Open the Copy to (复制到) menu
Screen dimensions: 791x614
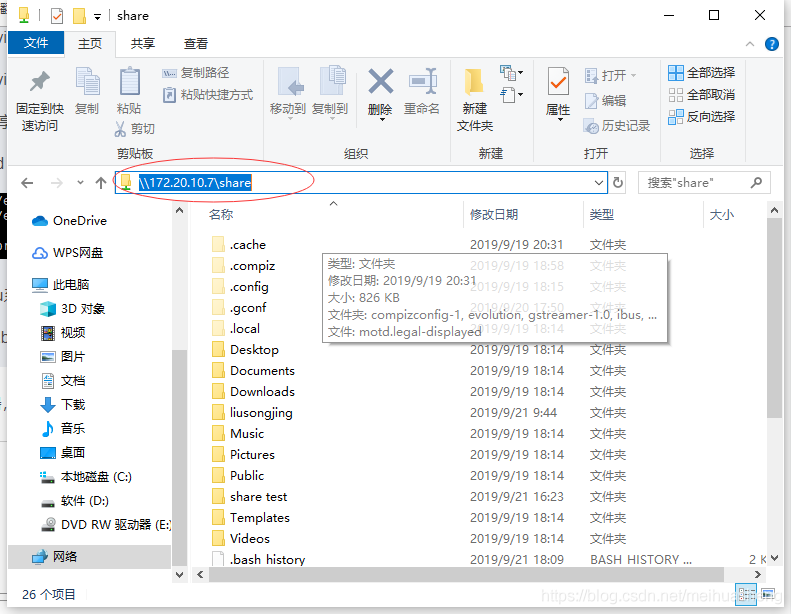[330, 91]
